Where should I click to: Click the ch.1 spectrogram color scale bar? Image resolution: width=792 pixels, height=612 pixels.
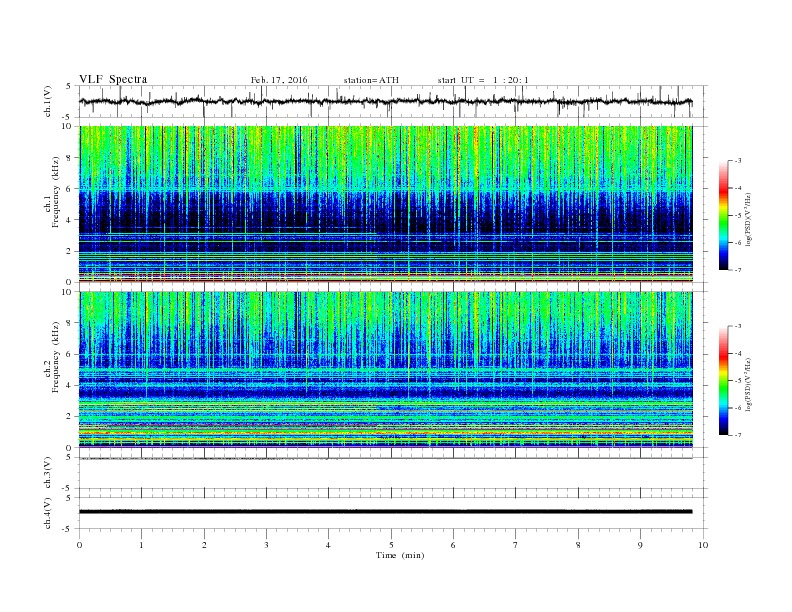[724, 215]
